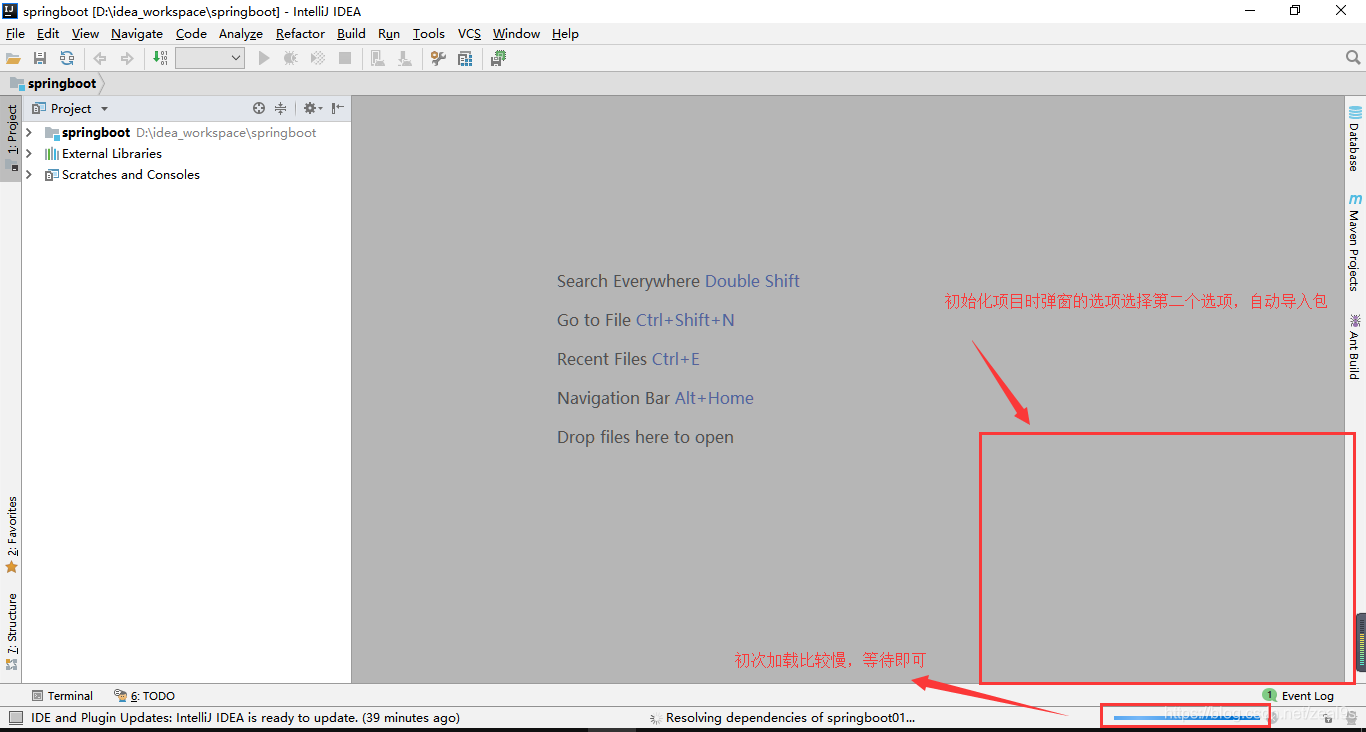
Task: Open the Maven Projects tool window tab
Action: click(x=1355, y=241)
